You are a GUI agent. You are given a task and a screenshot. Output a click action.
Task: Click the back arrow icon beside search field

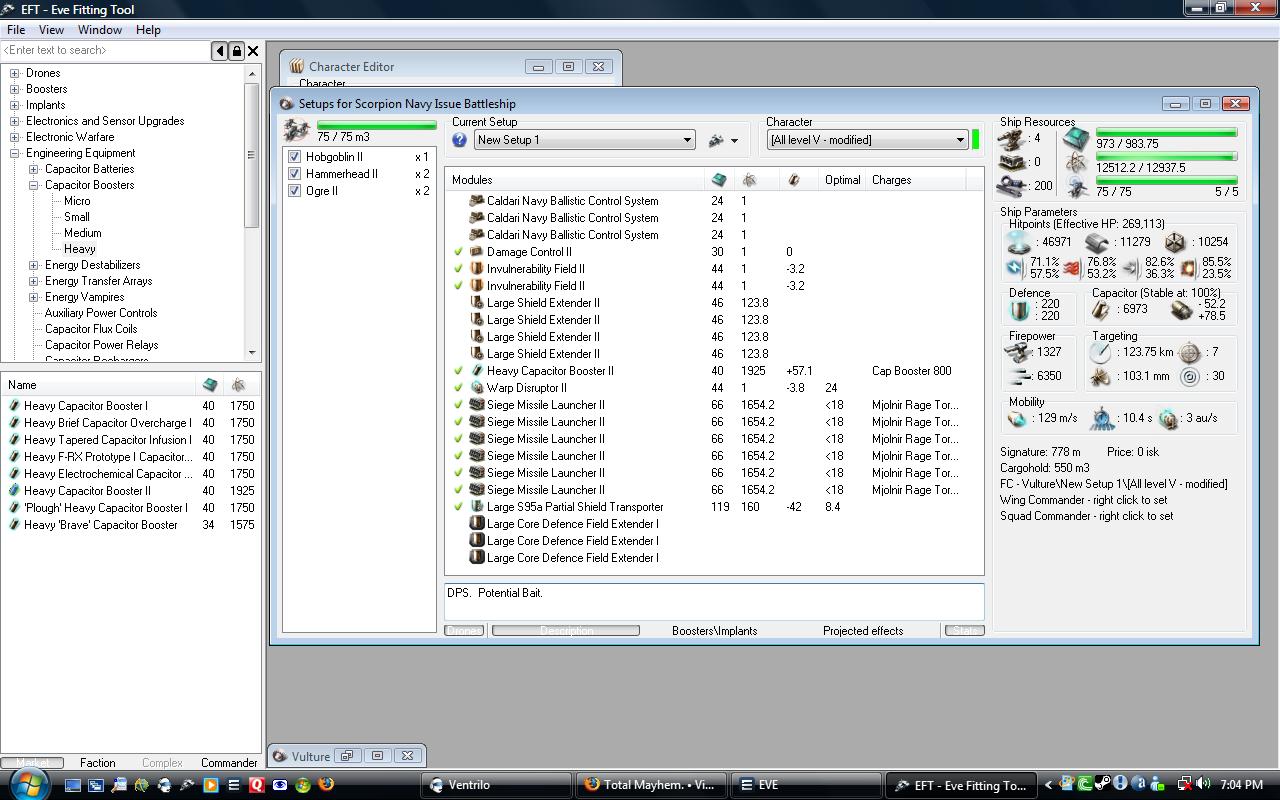pos(220,51)
